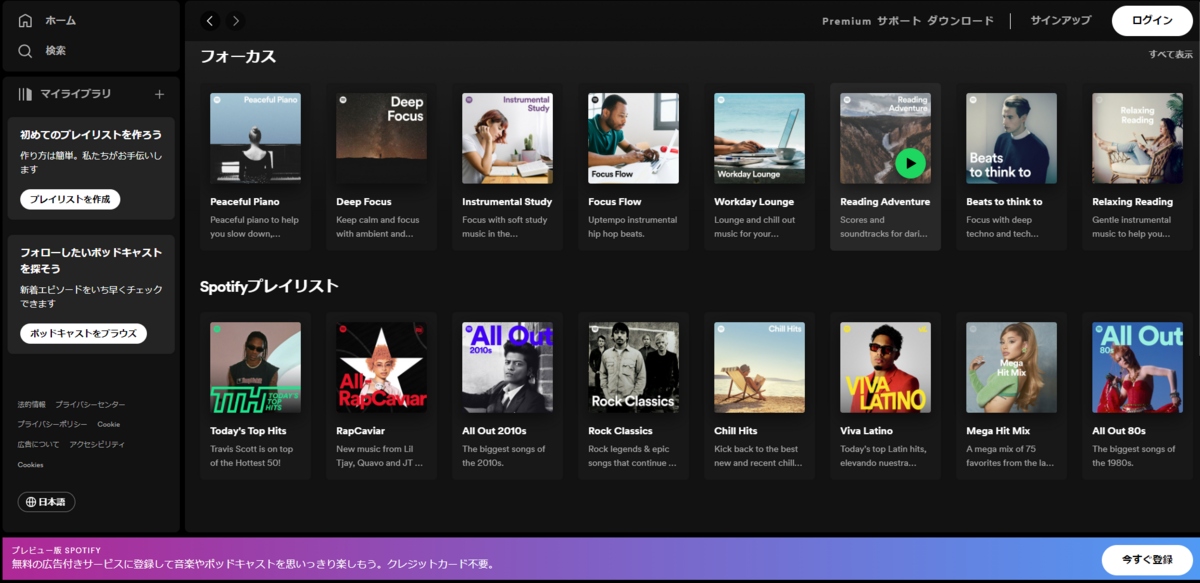Click the 'Chill Hits' title text
The height and width of the screenshot is (583, 1200).
(x=736, y=431)
